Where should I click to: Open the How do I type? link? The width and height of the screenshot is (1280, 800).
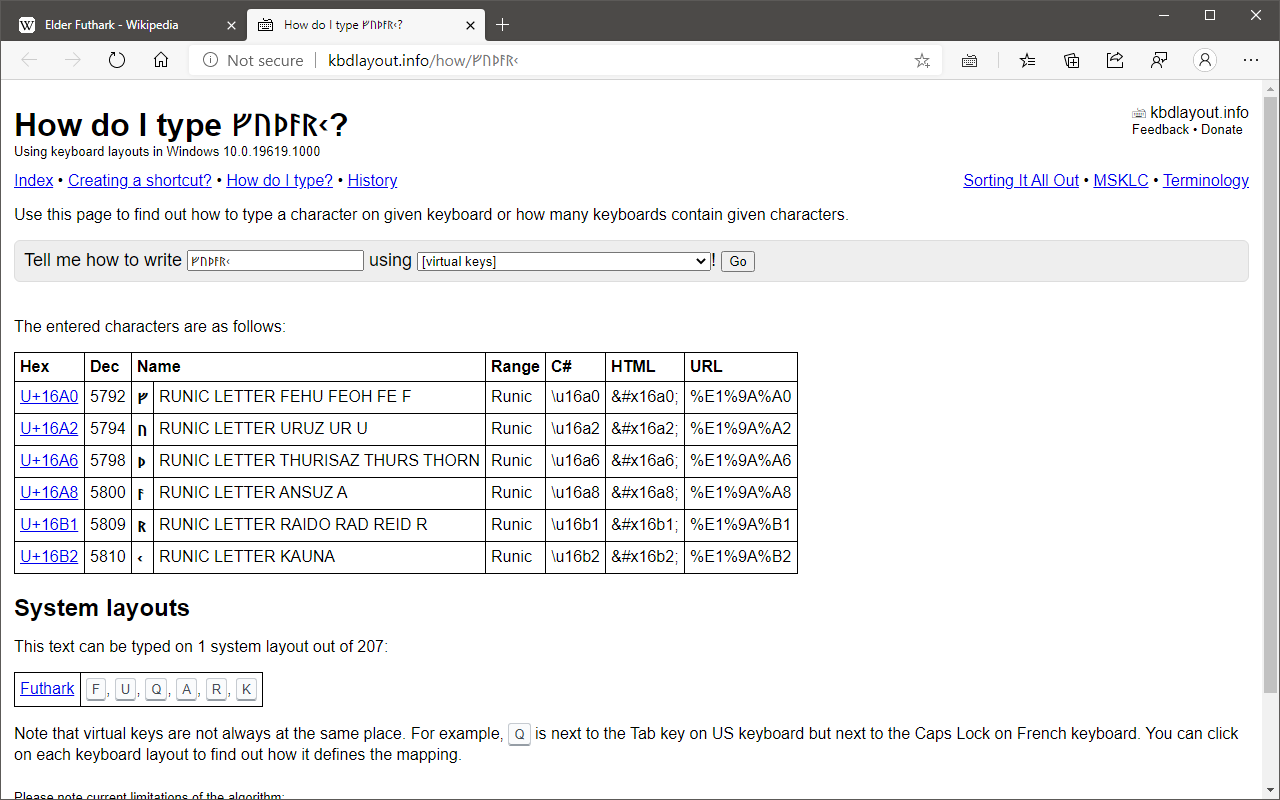pos(280,180)
